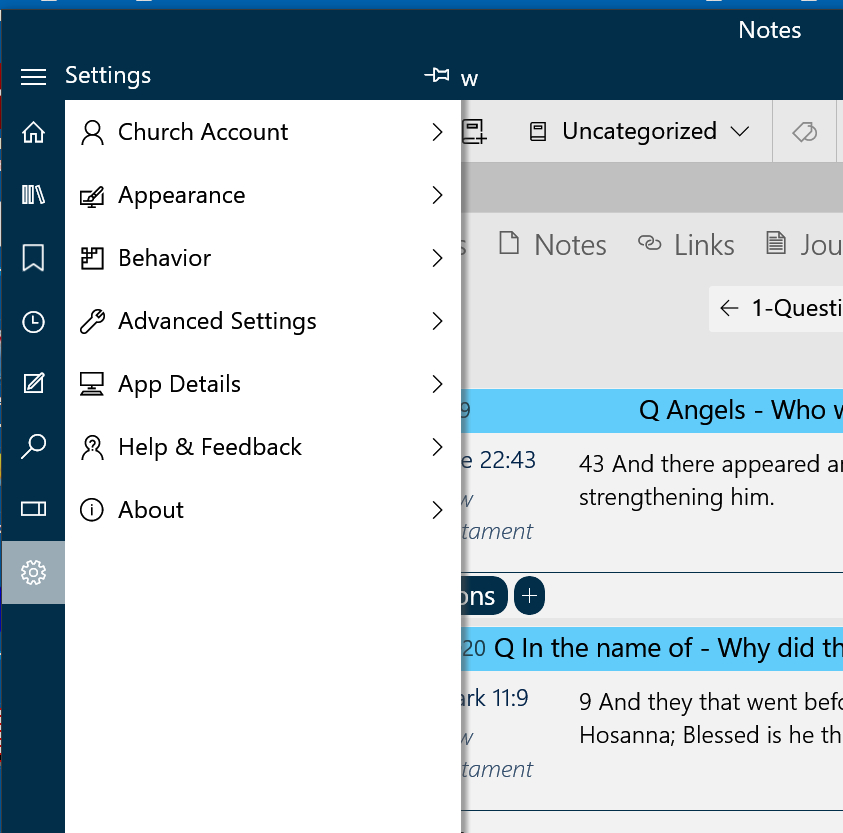The image size is (843, 833).
Task: Switch to the Links tab
Action: (x=687, y=245)
